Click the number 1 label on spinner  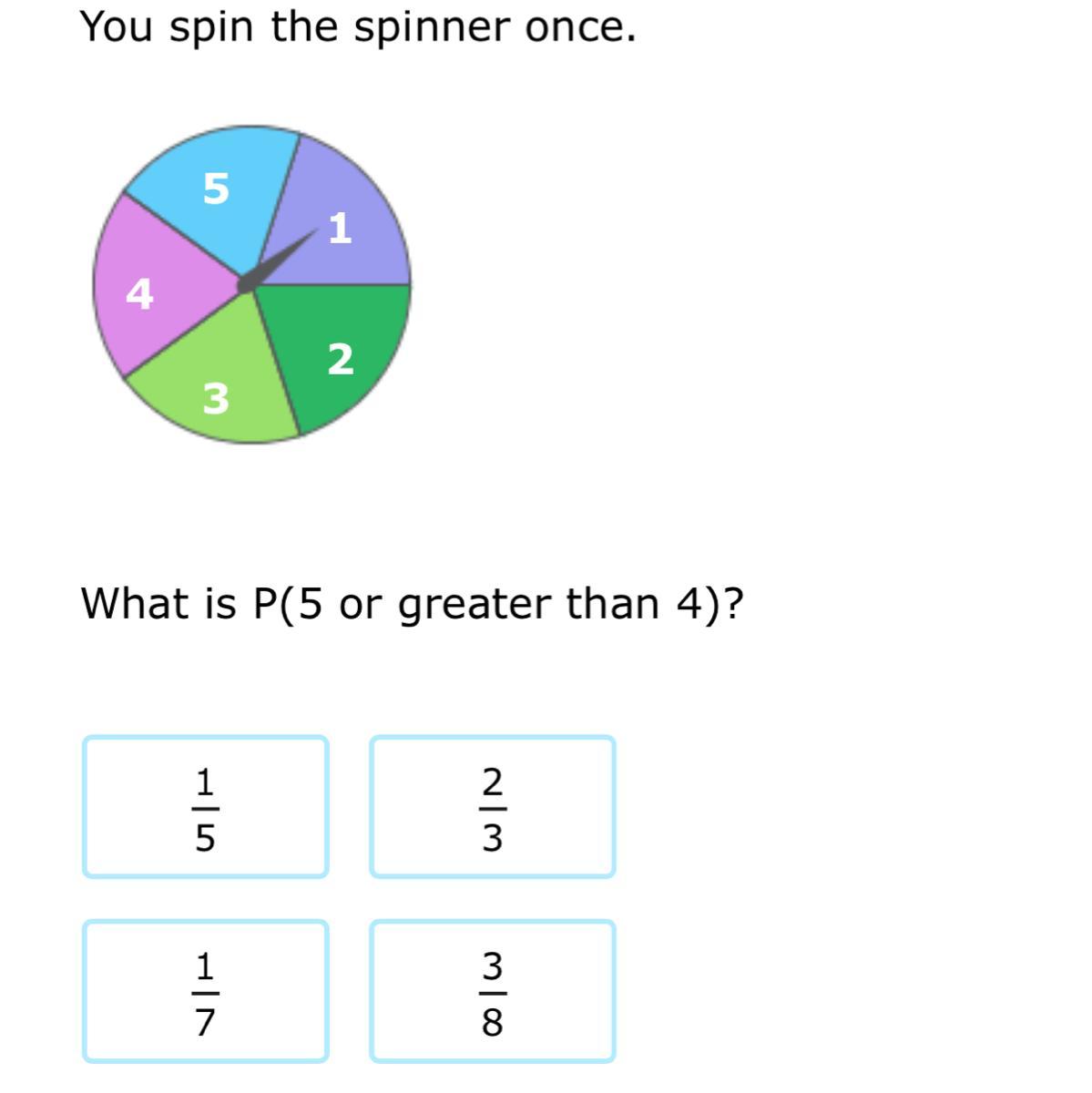(340, 228)
